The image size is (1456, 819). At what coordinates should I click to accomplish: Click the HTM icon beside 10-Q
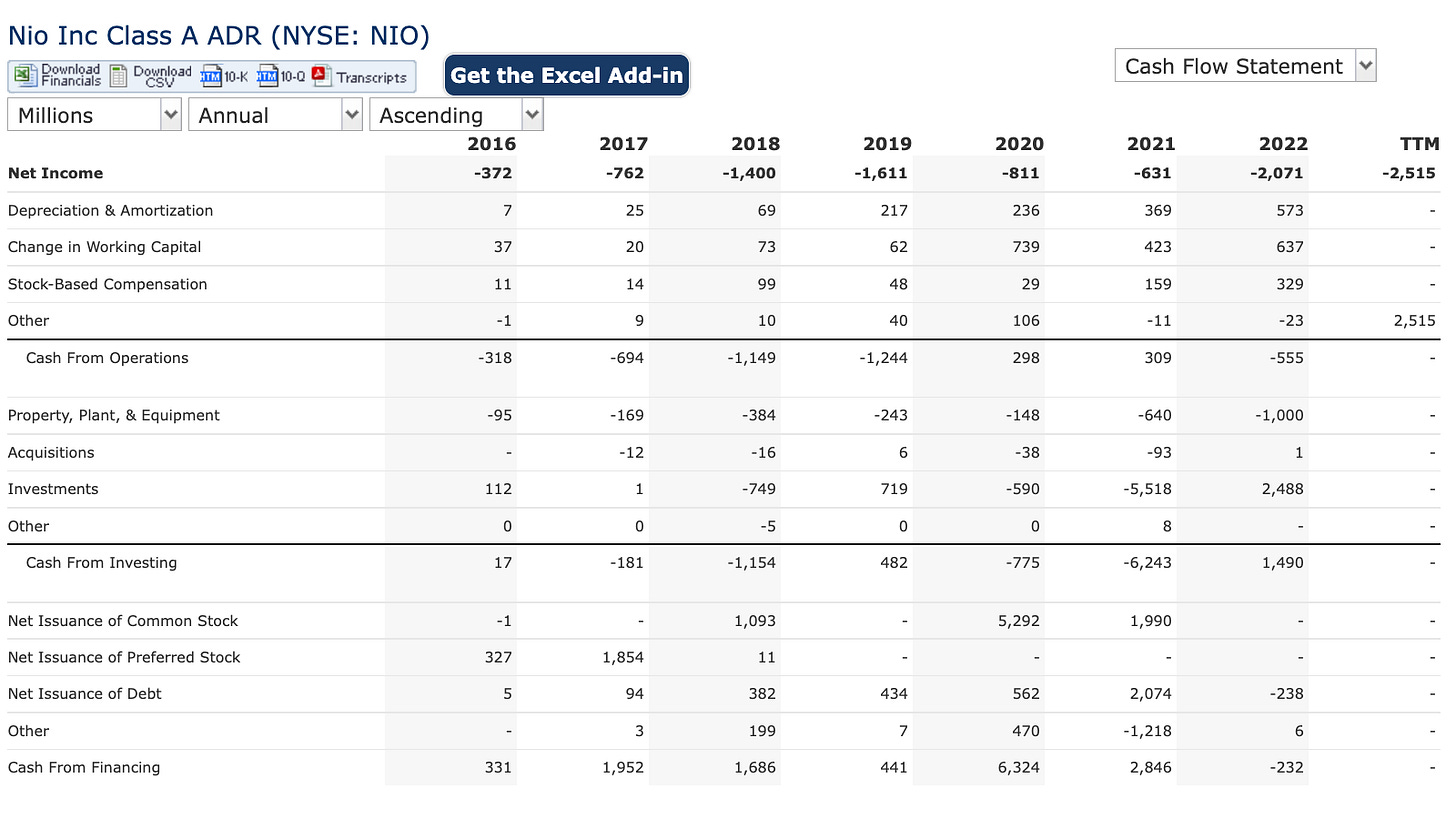(267, 76)
